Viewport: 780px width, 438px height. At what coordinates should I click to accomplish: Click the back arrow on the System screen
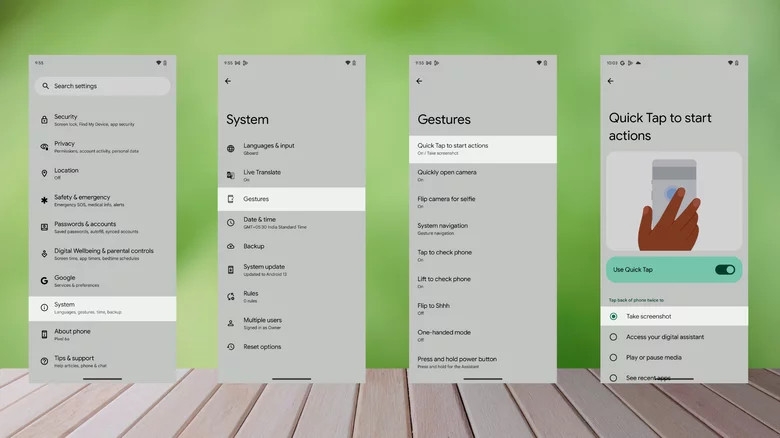(x=228, y=81)
